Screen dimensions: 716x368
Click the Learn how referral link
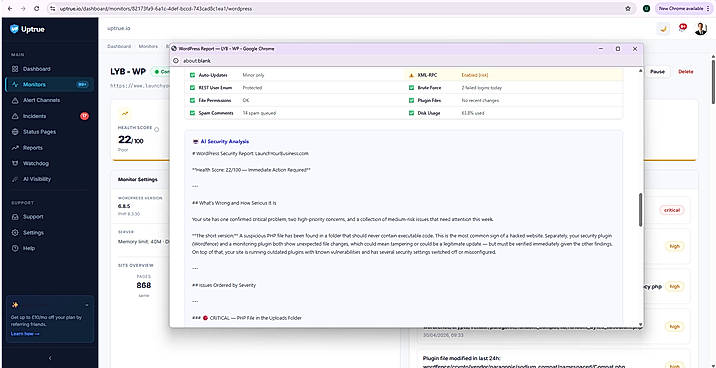pyautogui.click(x=25, y=334)
